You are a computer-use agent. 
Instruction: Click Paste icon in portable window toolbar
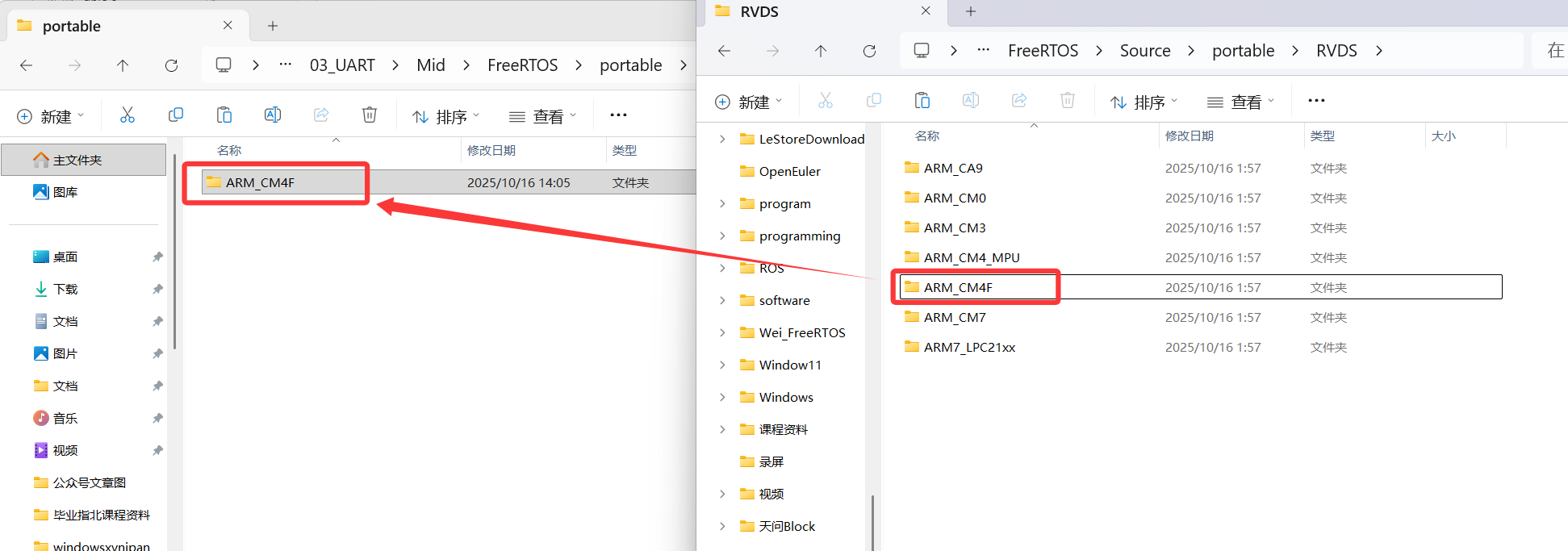pyautogui.click(x=224, y=115)
